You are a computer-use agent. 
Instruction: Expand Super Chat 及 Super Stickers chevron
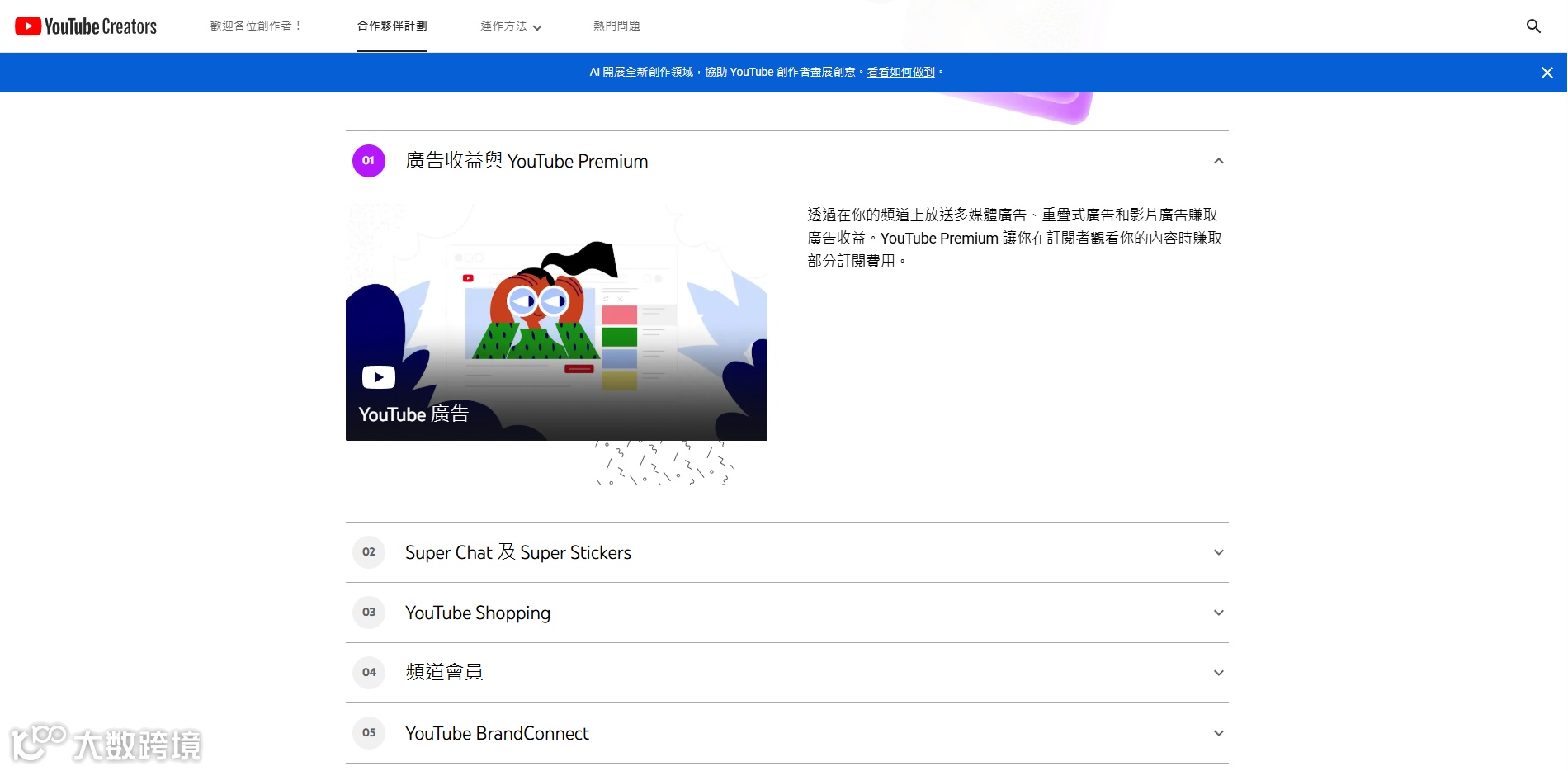pyautogui.click(x=1219, y=552)
